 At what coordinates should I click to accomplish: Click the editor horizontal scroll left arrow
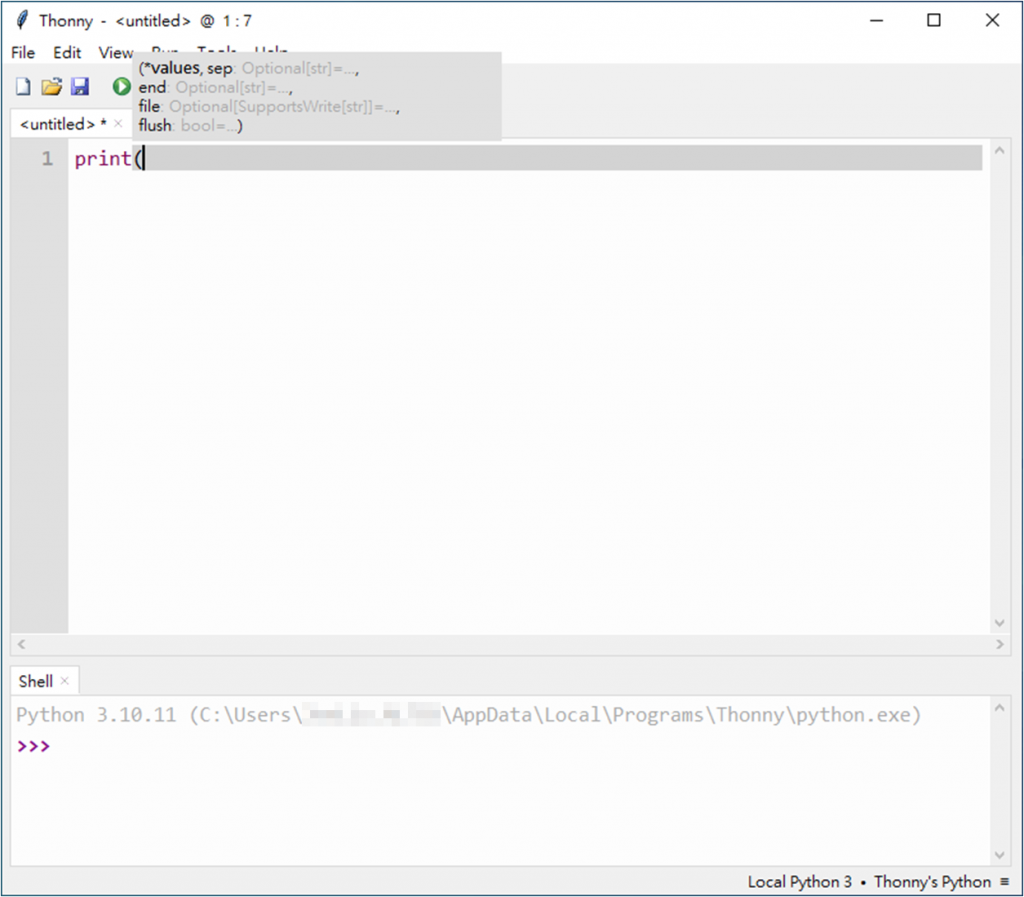tap(22, 644)
